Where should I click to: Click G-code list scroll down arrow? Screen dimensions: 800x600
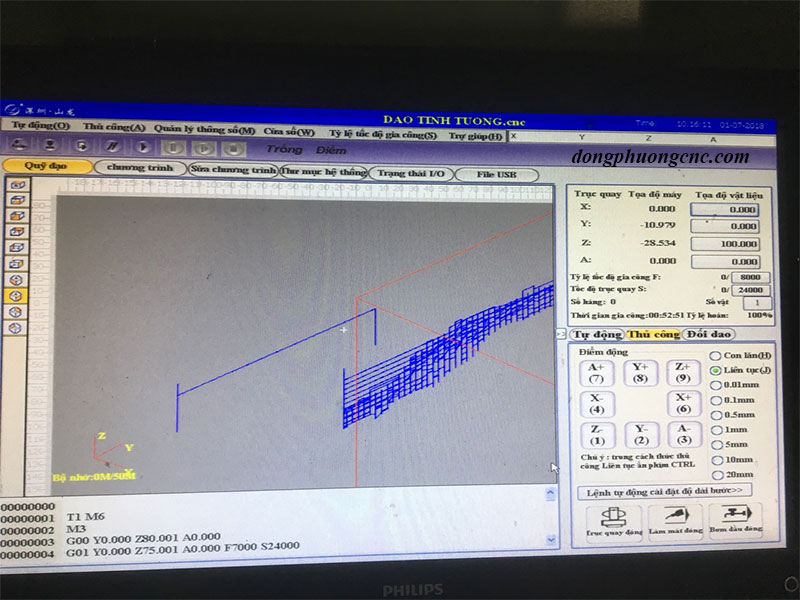click(551, 539)
